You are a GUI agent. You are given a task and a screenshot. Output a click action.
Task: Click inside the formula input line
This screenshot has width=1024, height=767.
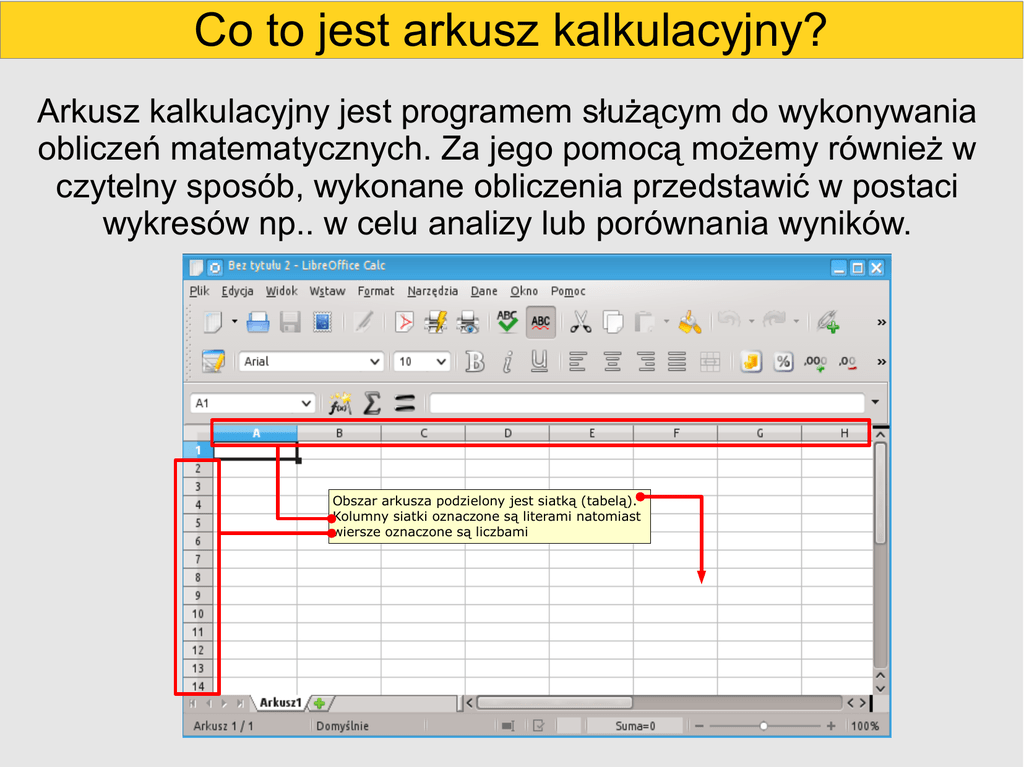tap(645, 403)
